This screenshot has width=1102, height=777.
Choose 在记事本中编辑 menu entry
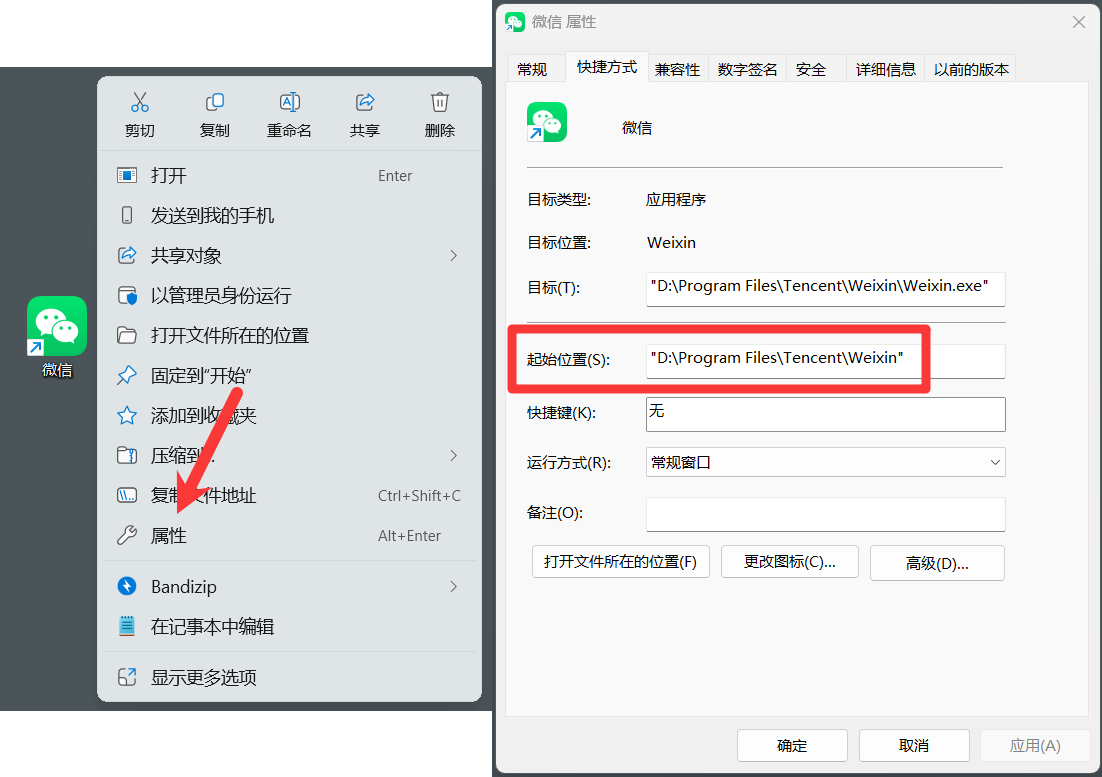pos(290,626)
